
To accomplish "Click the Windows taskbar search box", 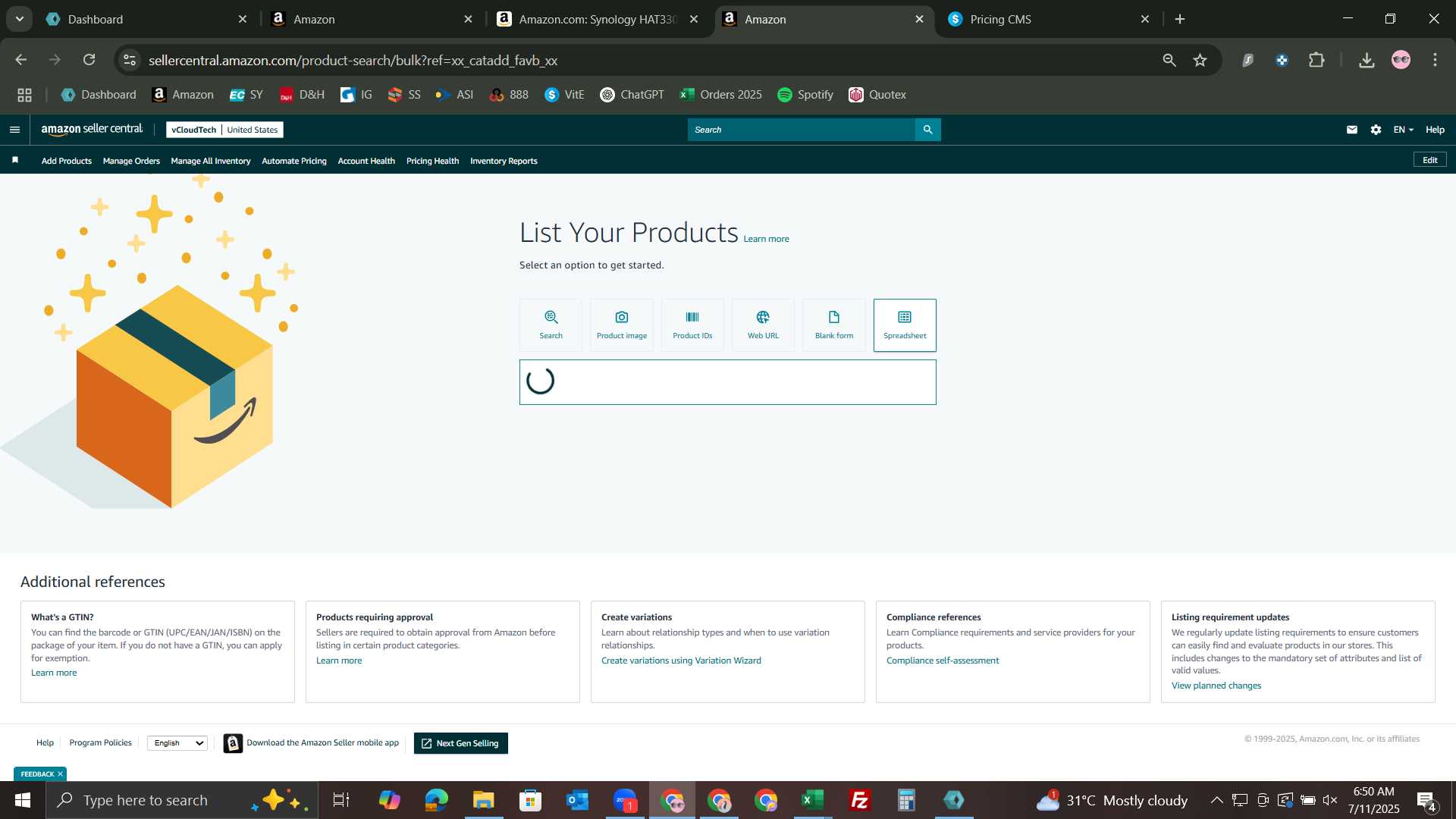I will pyautogui.click(x=182, y=800).
